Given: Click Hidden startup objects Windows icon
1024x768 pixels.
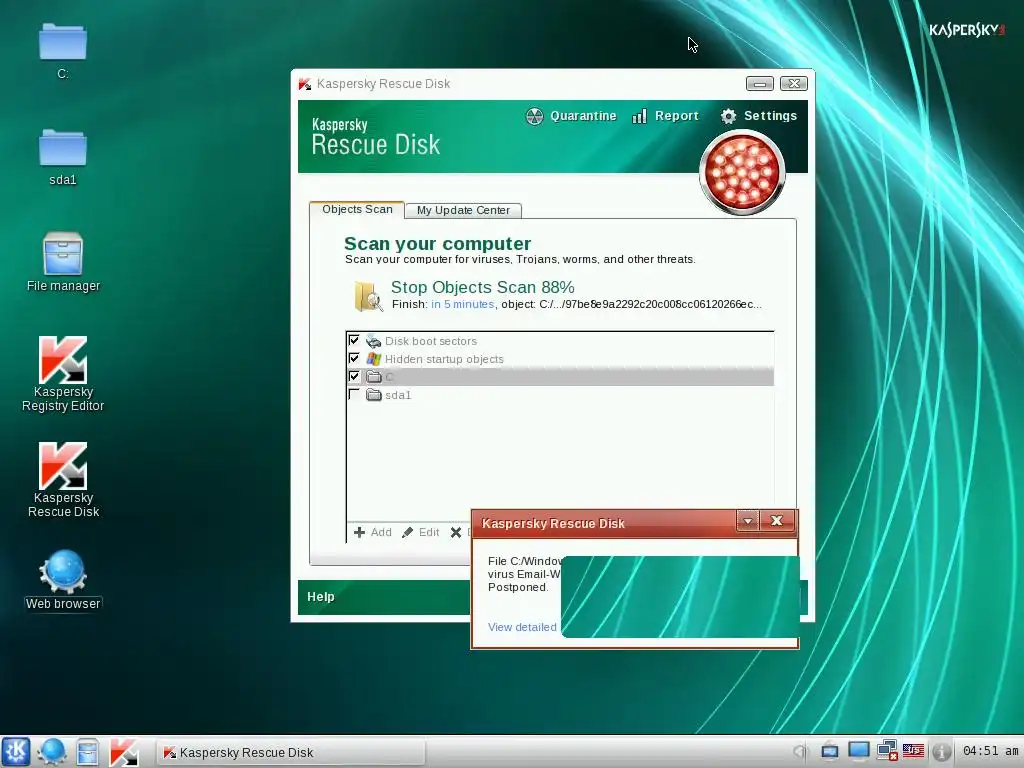Looking at the screenshot, I should 374,359.
